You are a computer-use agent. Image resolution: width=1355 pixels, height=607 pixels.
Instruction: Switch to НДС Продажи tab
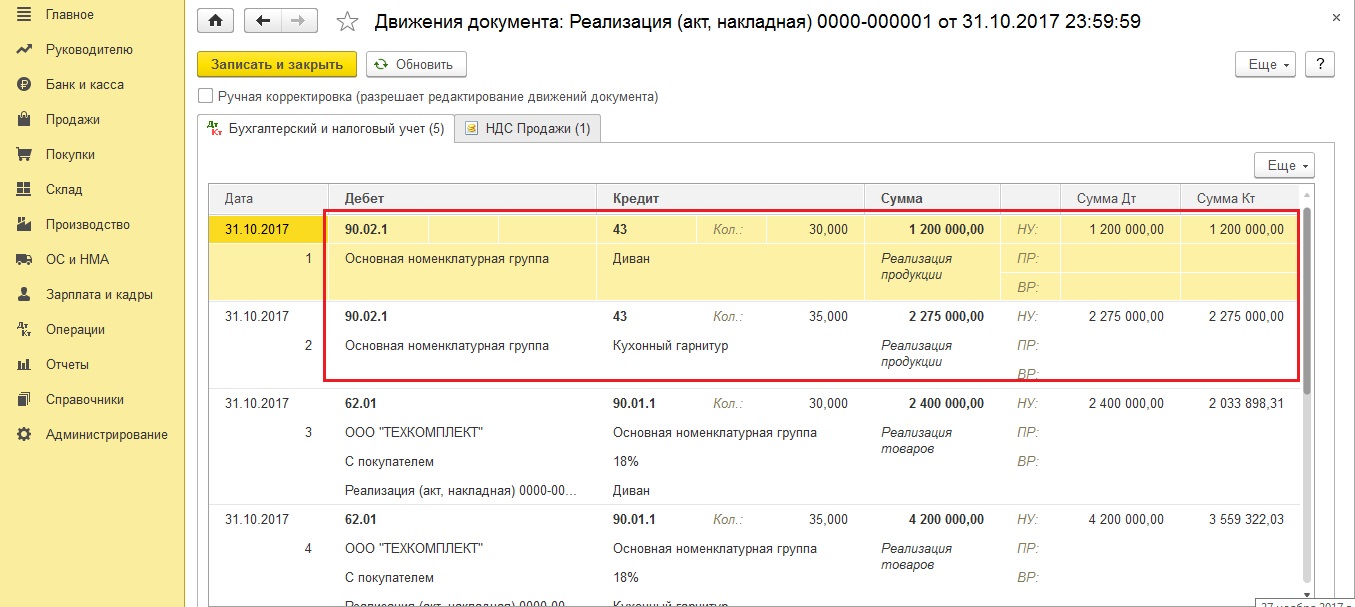click(x=528, y=128)
